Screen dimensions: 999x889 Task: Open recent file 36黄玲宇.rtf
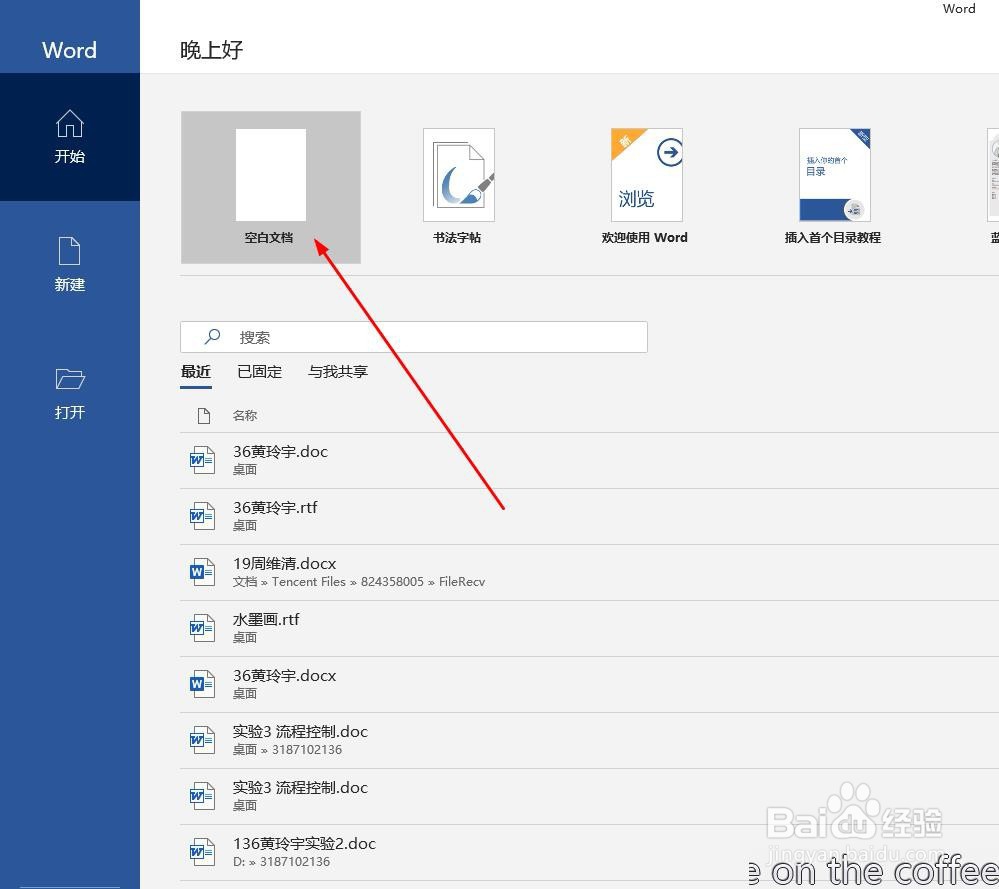(x=589, y=517)
